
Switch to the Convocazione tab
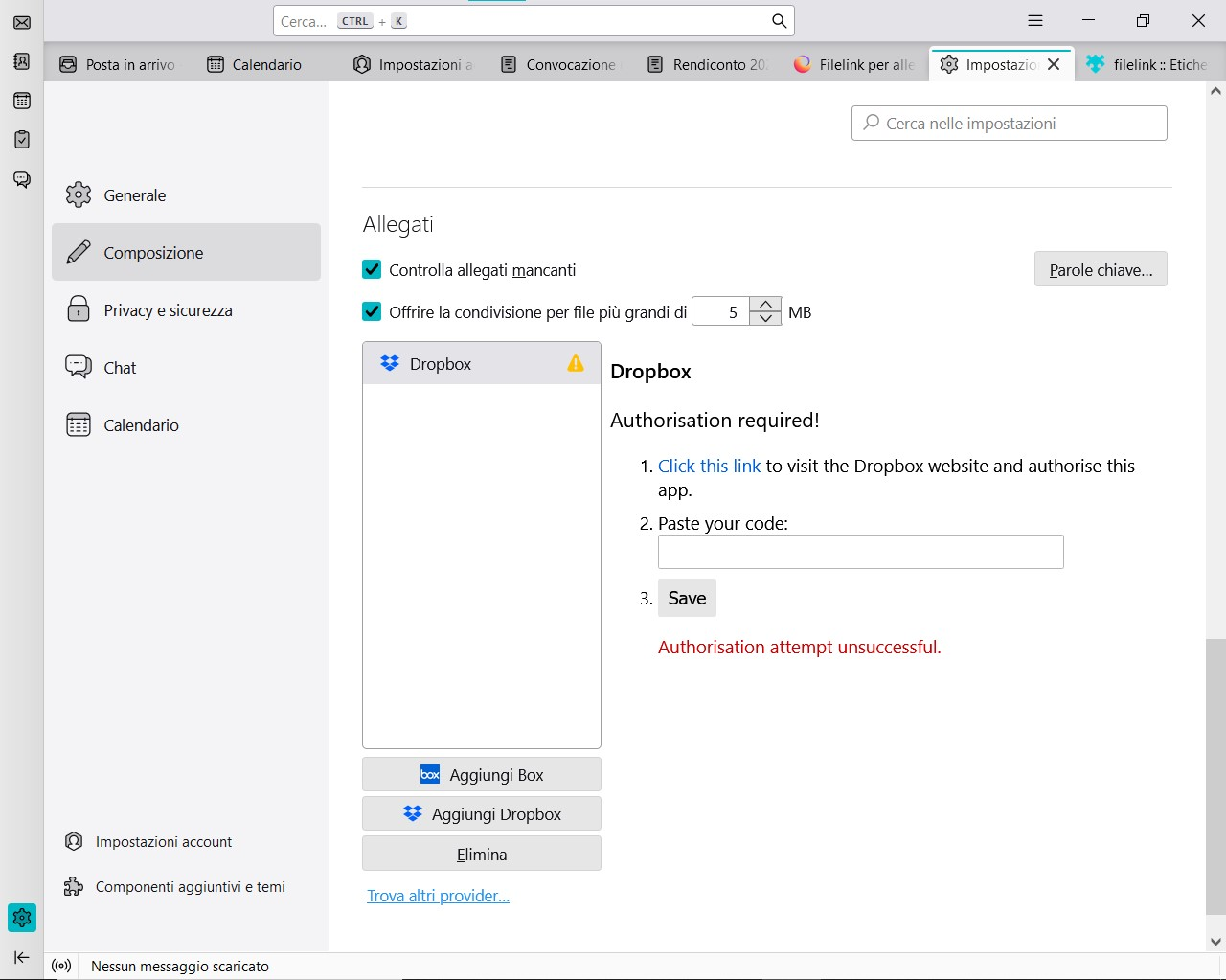(559, 64)
